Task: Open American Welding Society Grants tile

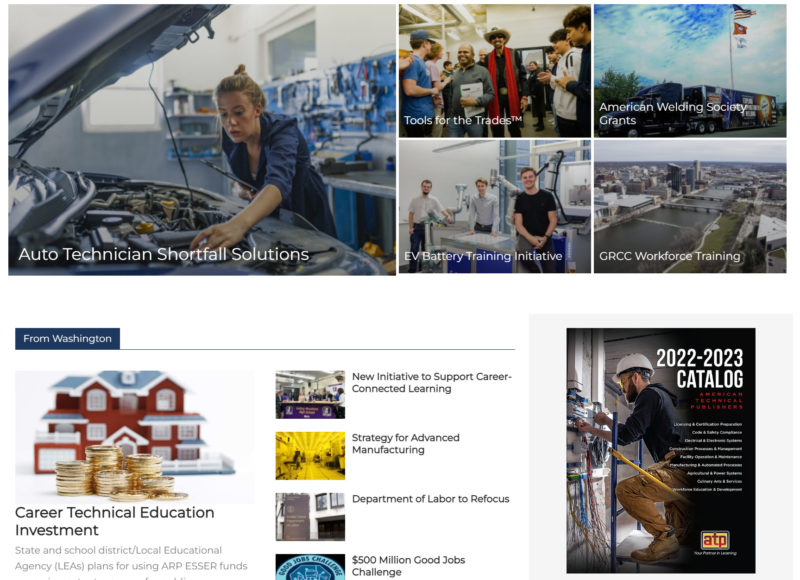Action: 690,71
